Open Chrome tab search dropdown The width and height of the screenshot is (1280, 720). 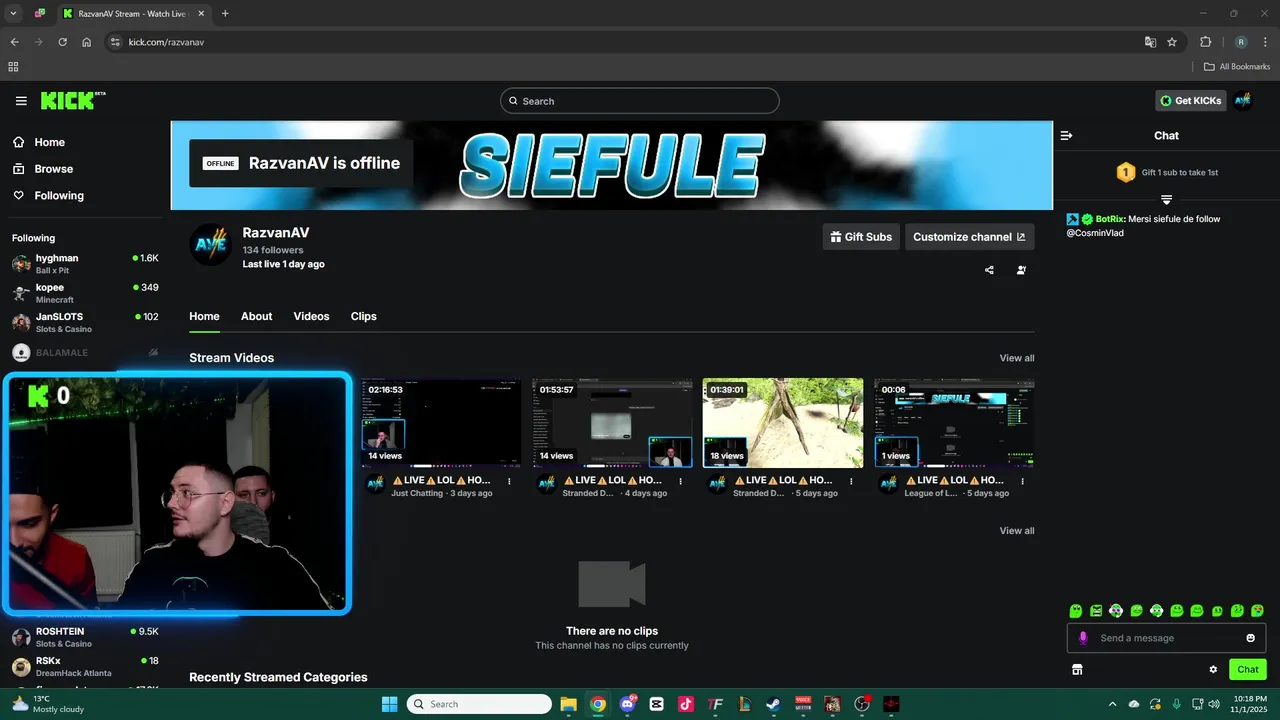(x=13, y=14)
